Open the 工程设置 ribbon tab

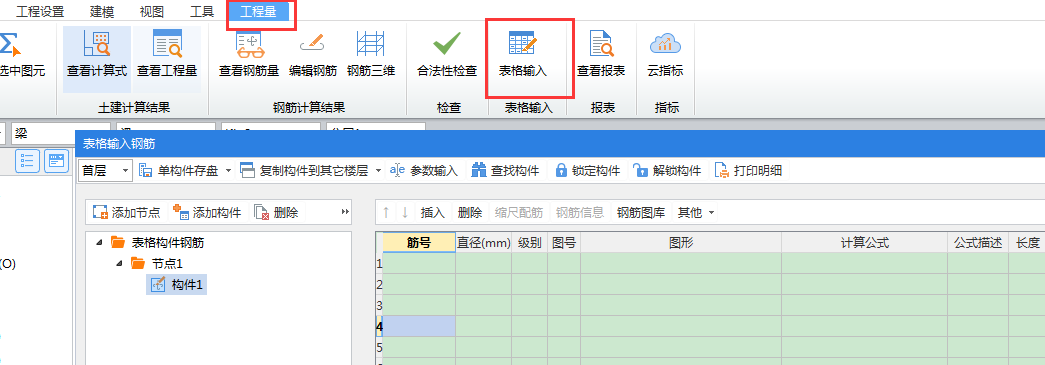click(x=40, y=11)
